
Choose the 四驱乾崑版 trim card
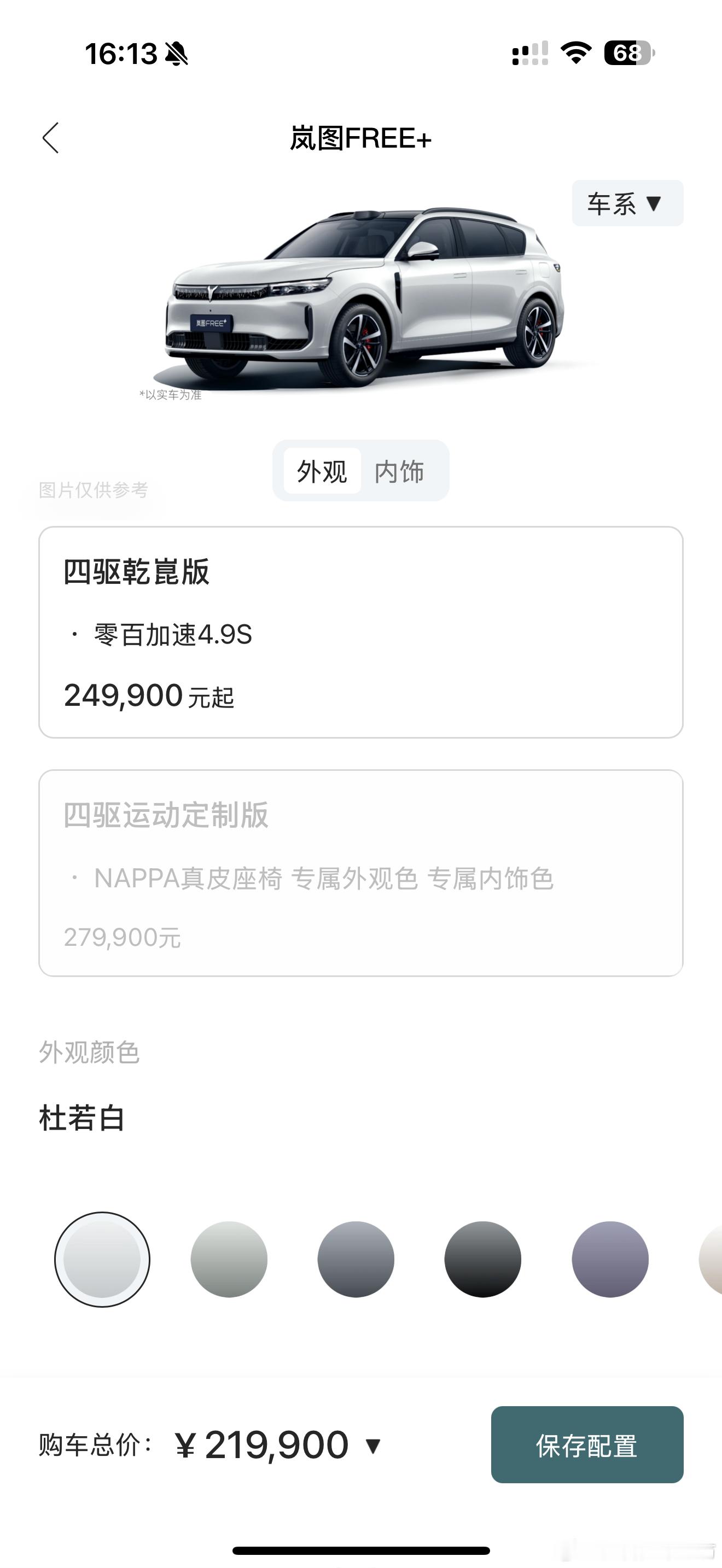(x=361, y=633)
